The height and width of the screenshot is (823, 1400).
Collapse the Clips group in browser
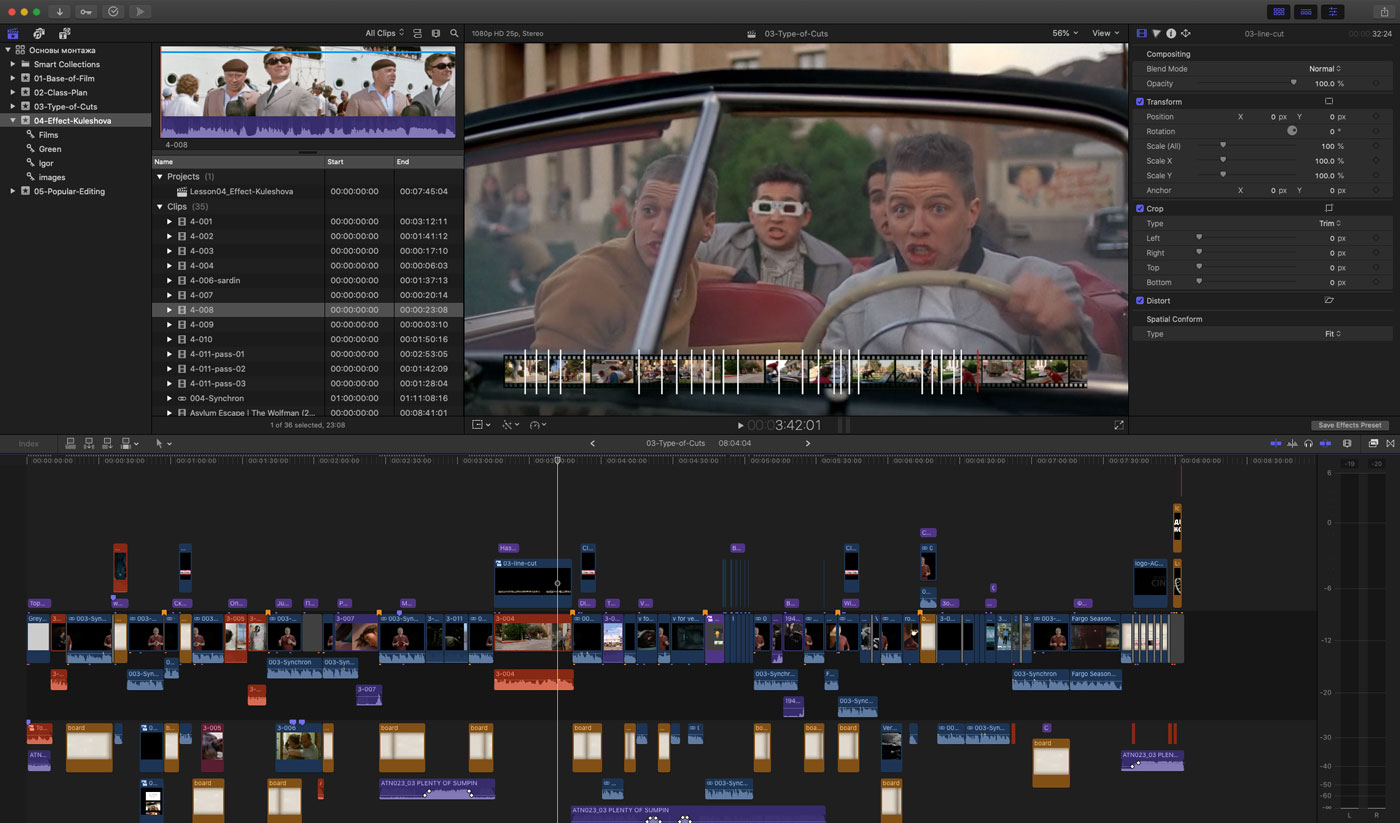160,207
